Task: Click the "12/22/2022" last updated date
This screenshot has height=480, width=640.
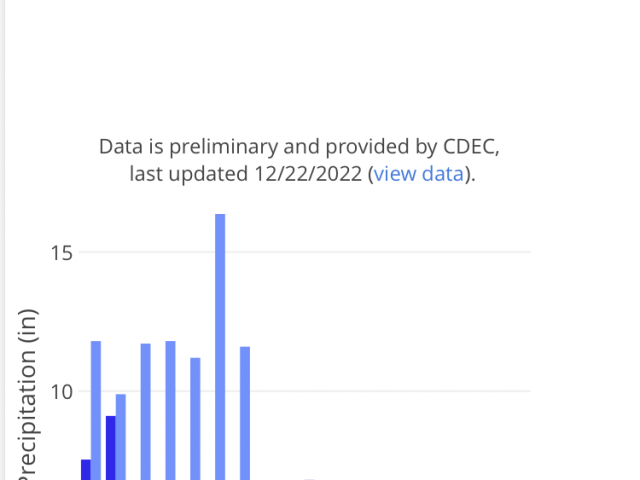Action: tap(308, 174)
